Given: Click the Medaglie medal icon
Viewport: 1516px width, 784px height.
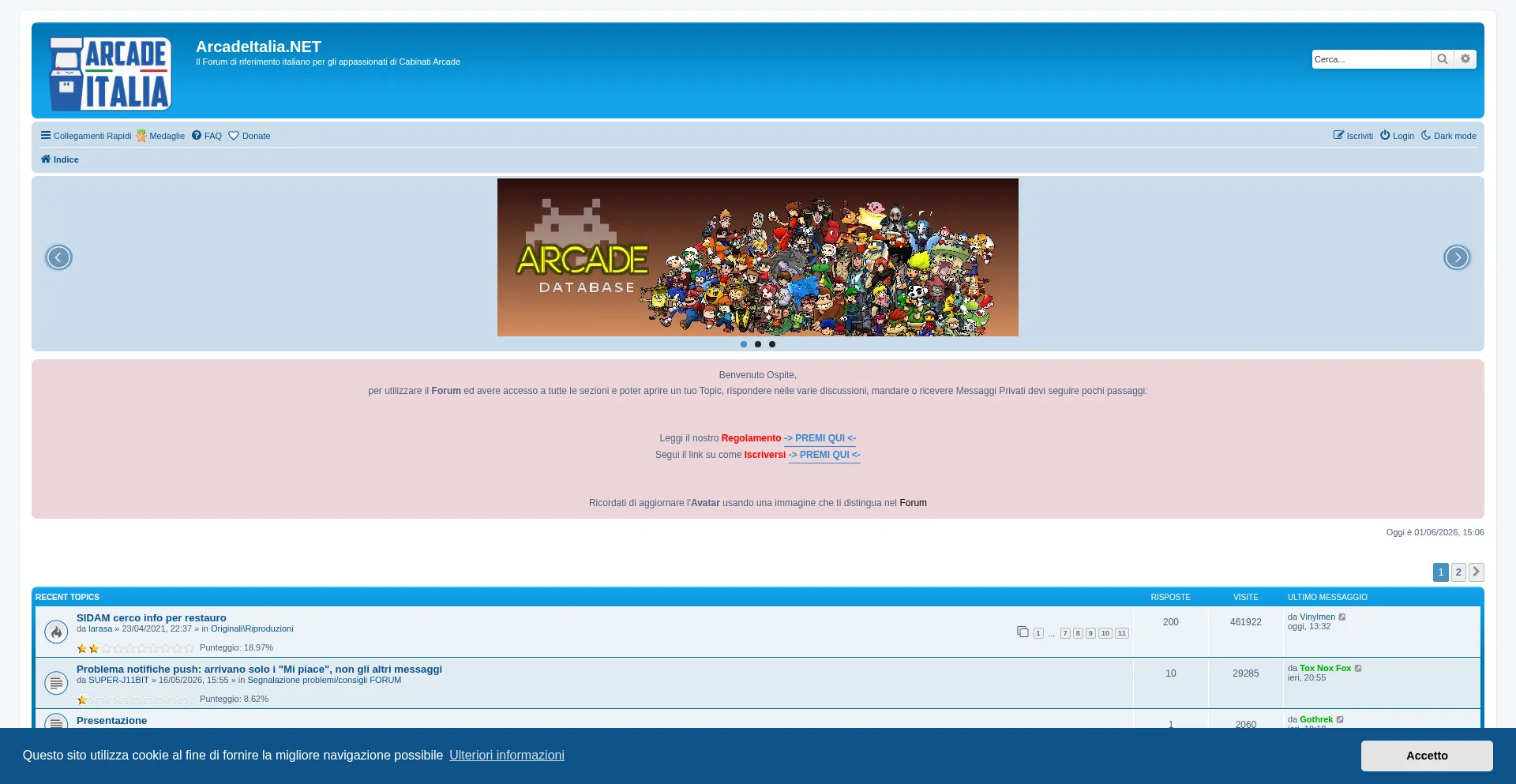Looking at the screenshot, I should click(x=141, y=136).
